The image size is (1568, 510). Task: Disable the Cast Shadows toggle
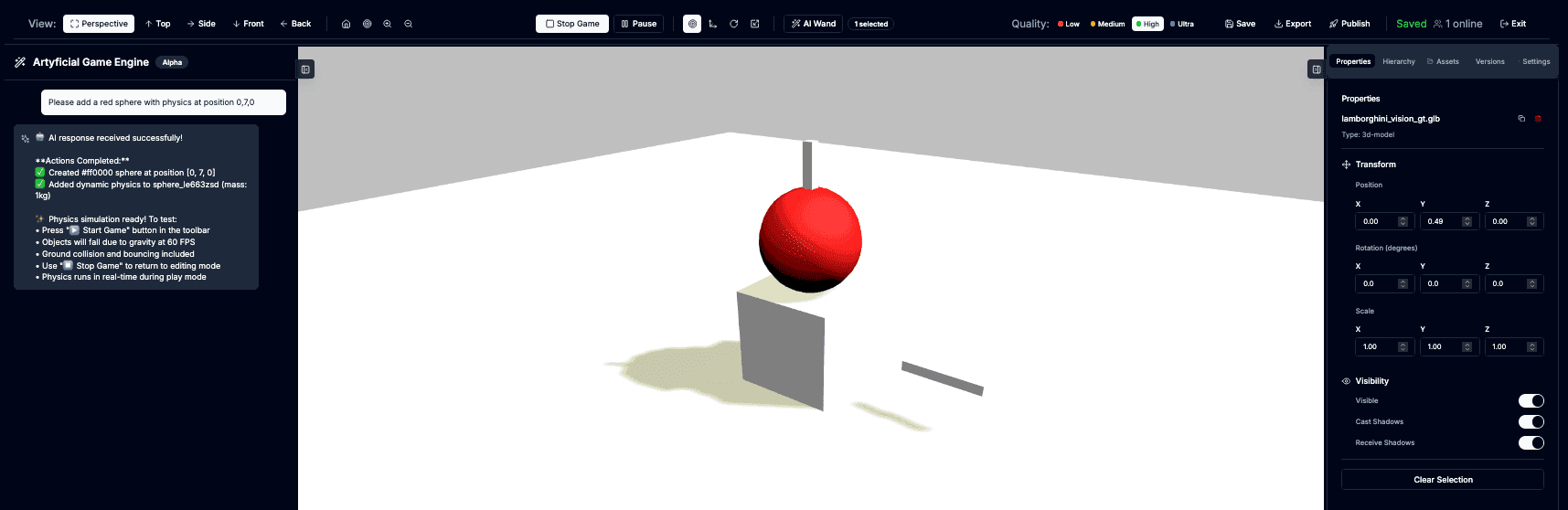(x=1531, y=421)
